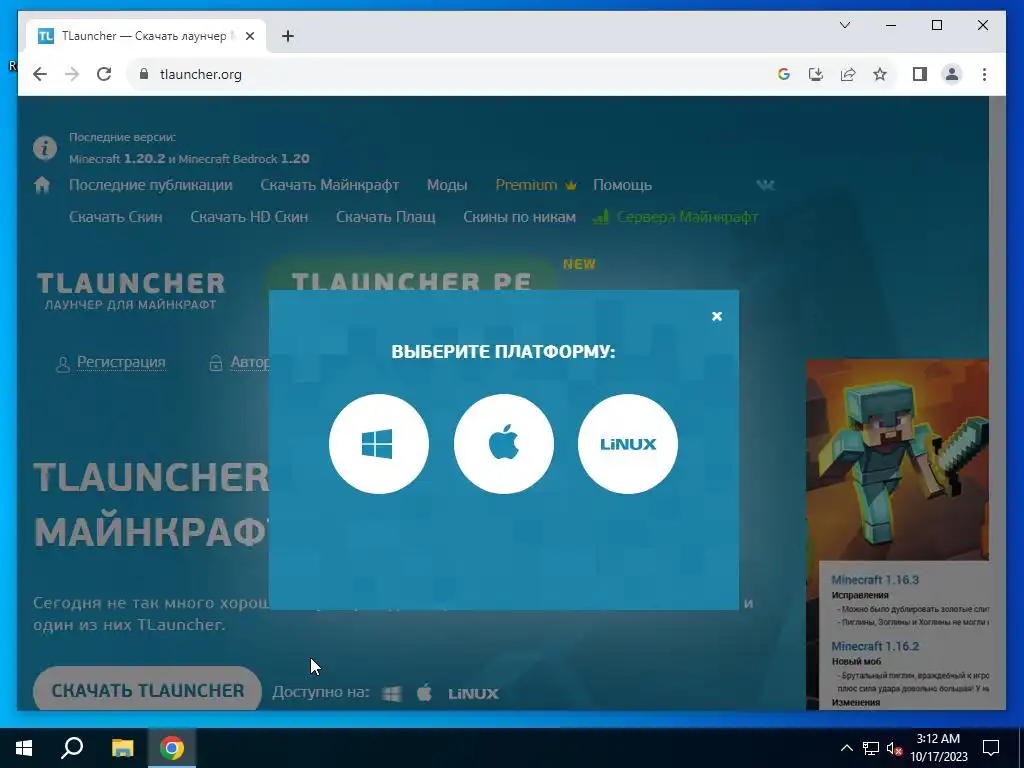Open Последние публикации menu item

pos(151,185)
